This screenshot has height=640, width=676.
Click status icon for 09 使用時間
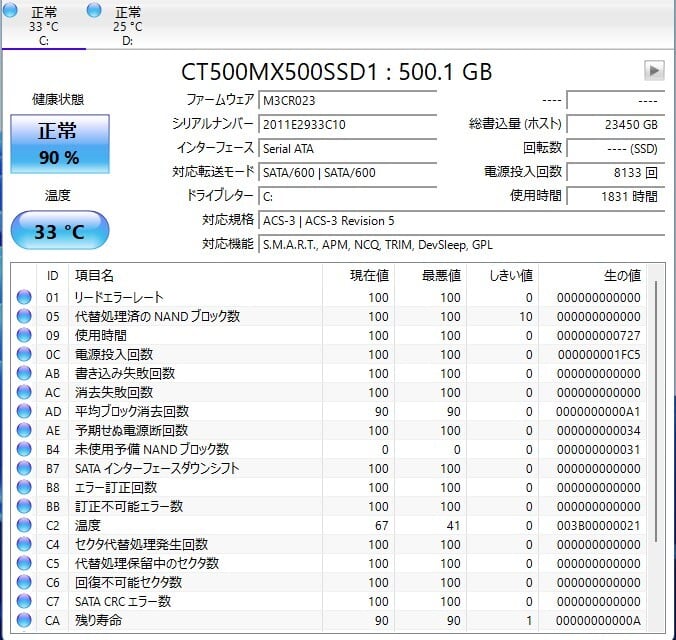pos(24,335)
